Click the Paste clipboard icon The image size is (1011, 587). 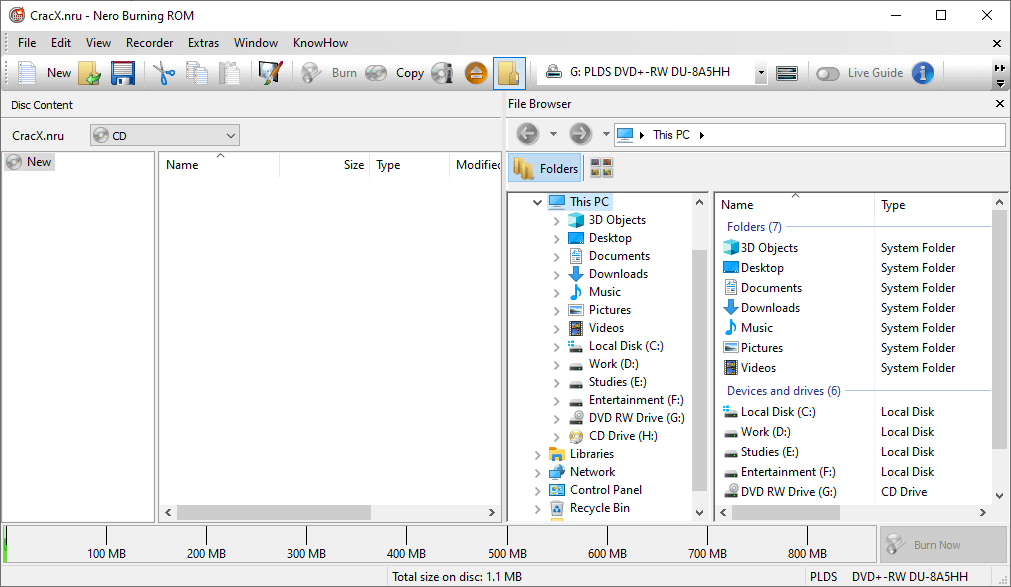(229, 73)
